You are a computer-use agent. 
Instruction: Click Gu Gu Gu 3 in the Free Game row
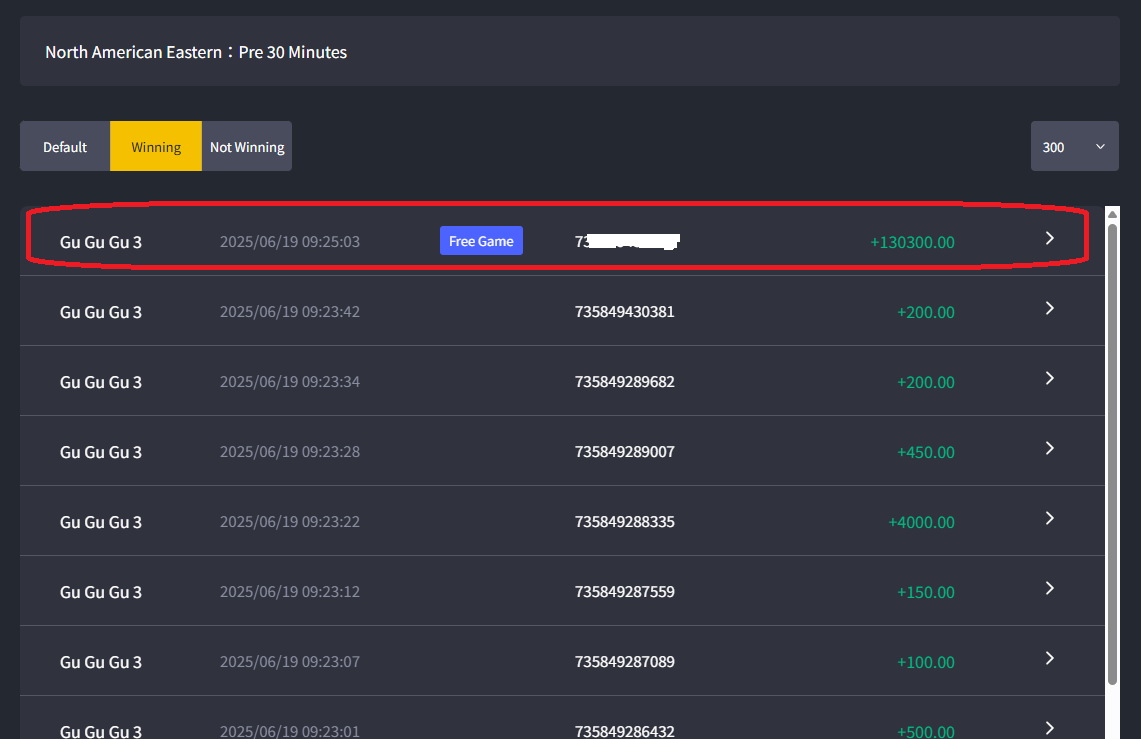tap(100, 242)
